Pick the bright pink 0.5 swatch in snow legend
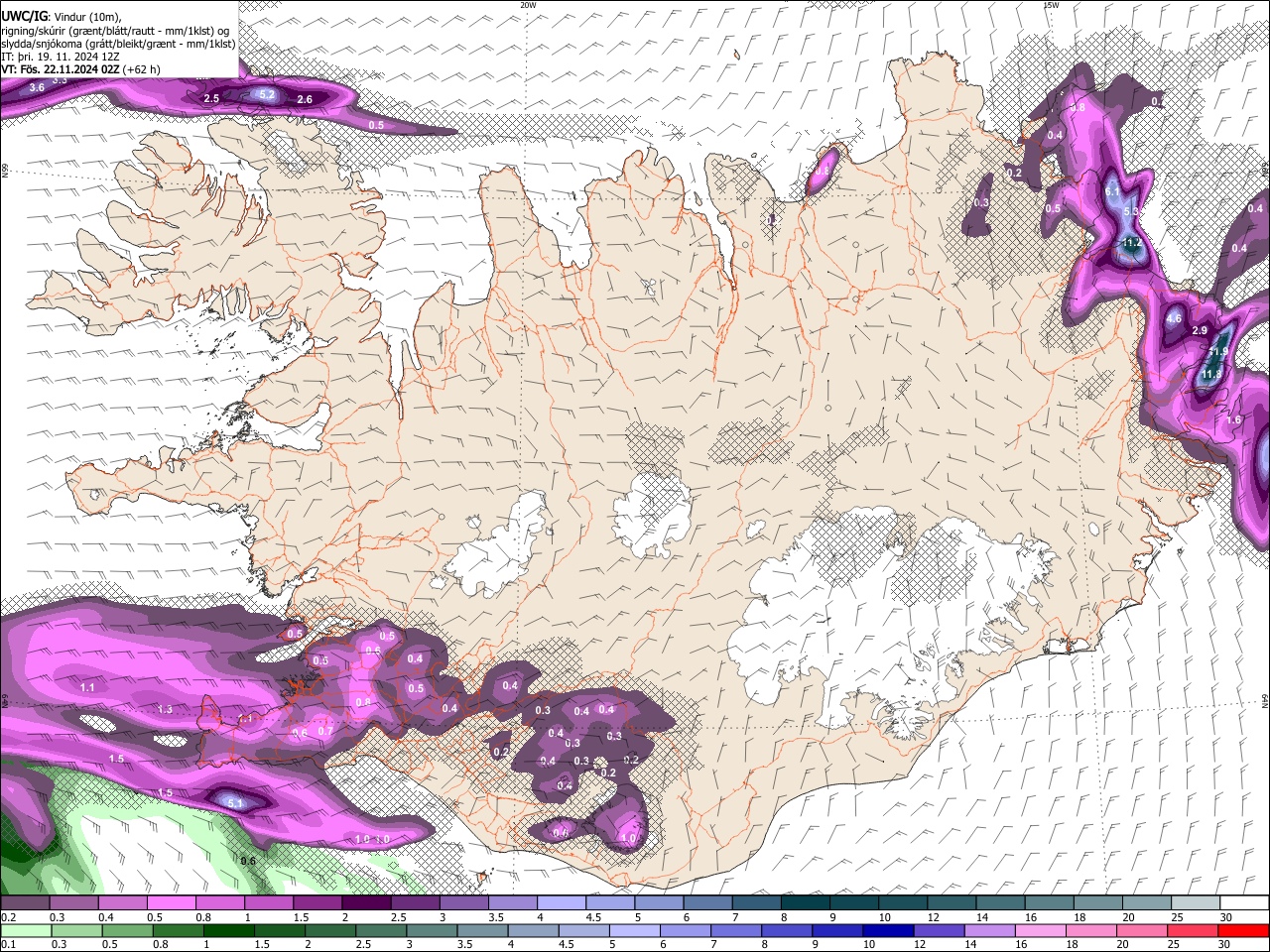 (171, 903)
